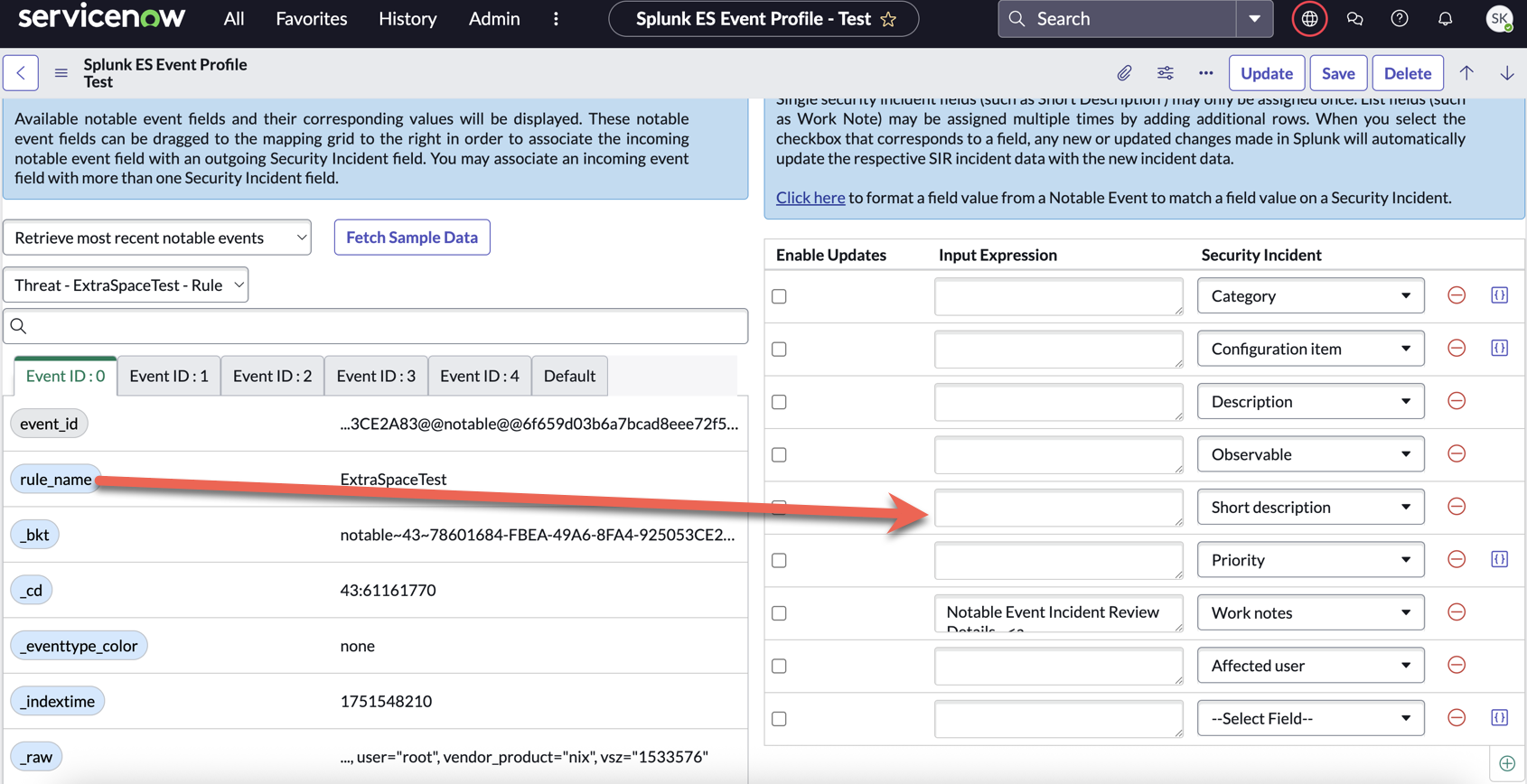1527x784 pixels.
Task: Open the Admin menu
Action: click(494, 19)
